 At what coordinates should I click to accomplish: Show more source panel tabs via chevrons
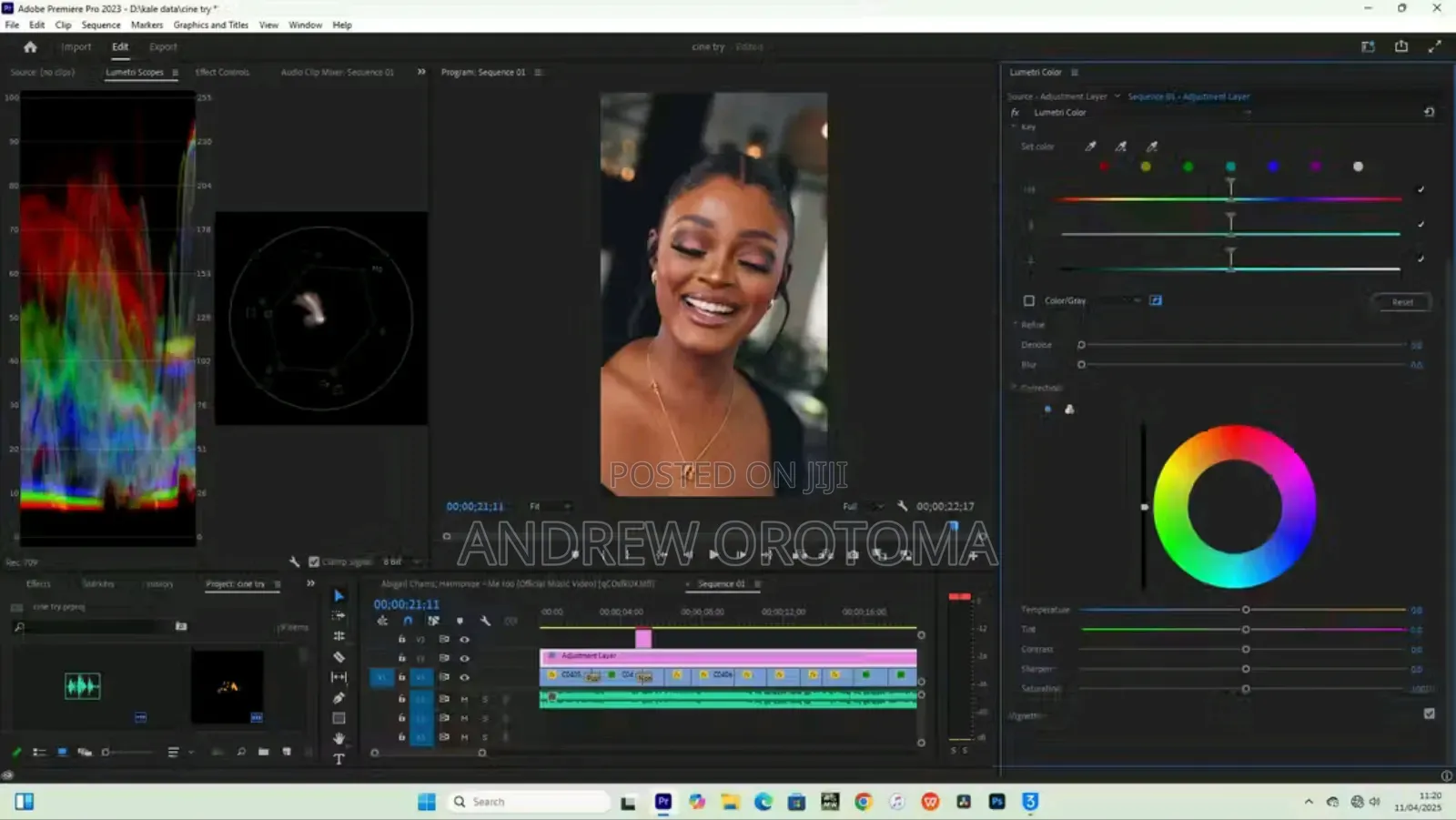(x=421, y=72)
